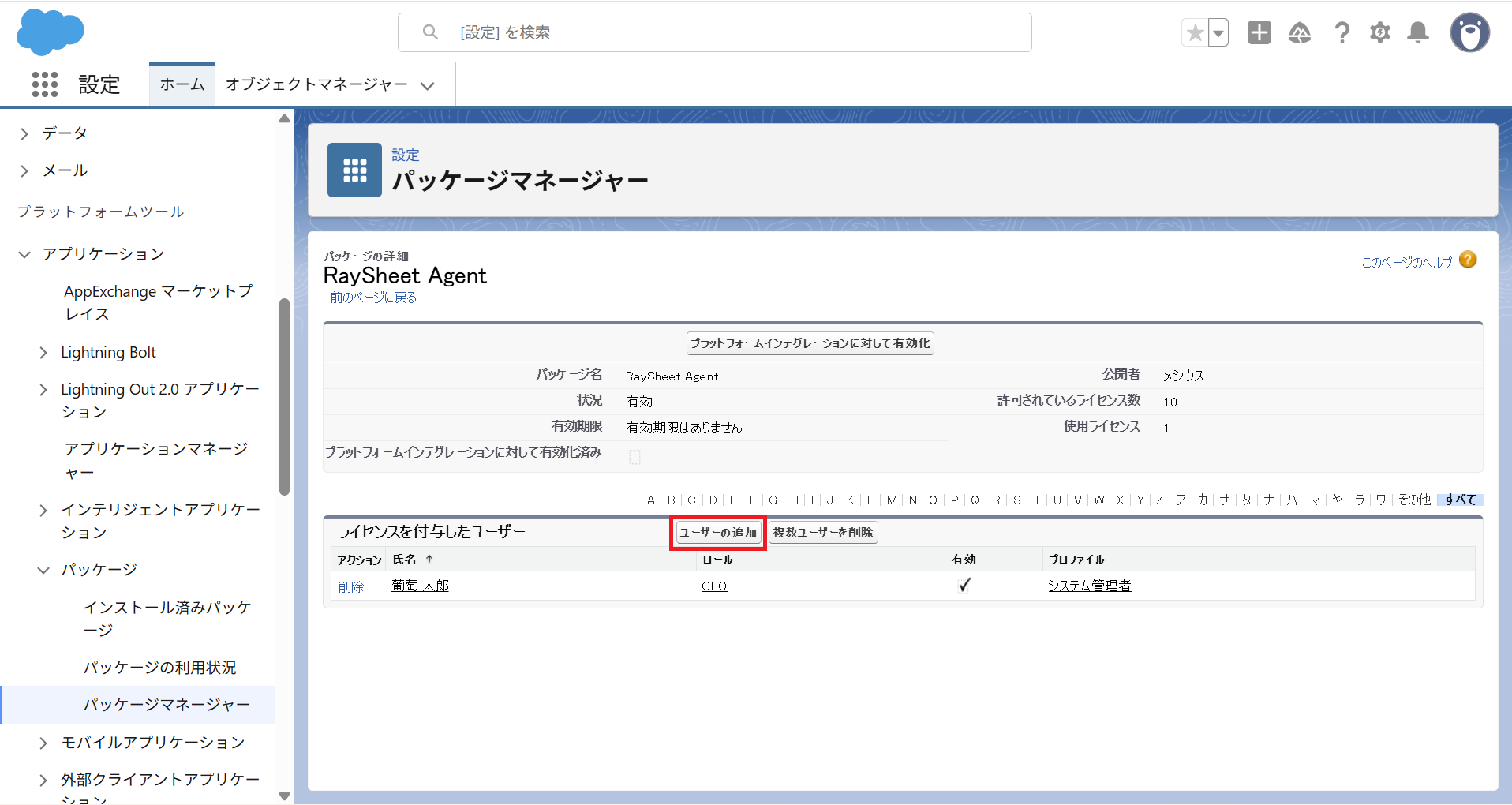Open the global actions plus icon
The height and width of the screenshot is (805, 1512).
coord(1259,32)
